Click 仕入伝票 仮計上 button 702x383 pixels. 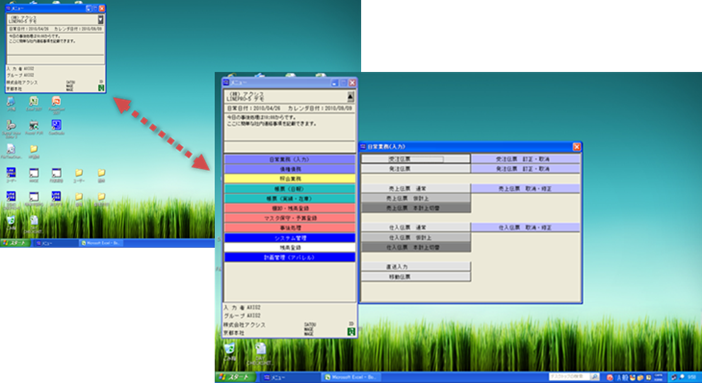[416, 237]
